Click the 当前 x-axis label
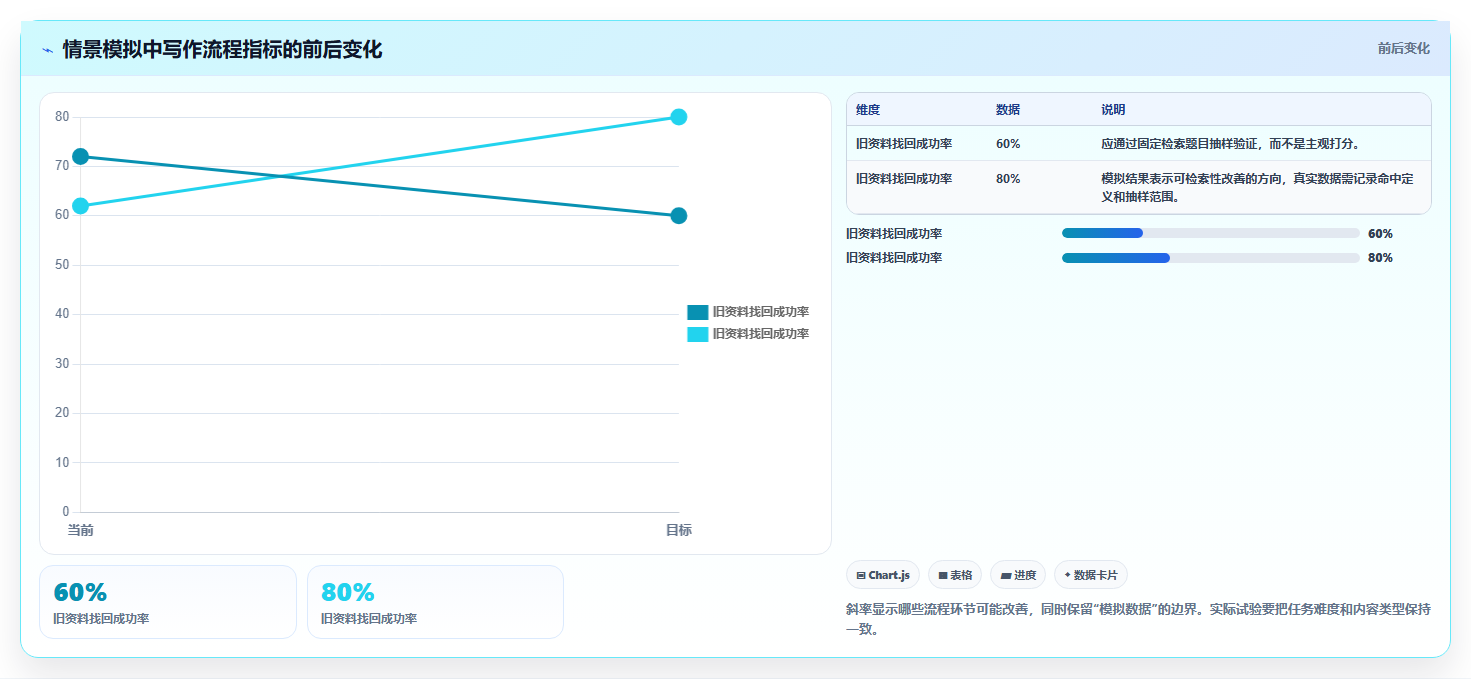 pyautogui.click(x=80, y=530)
